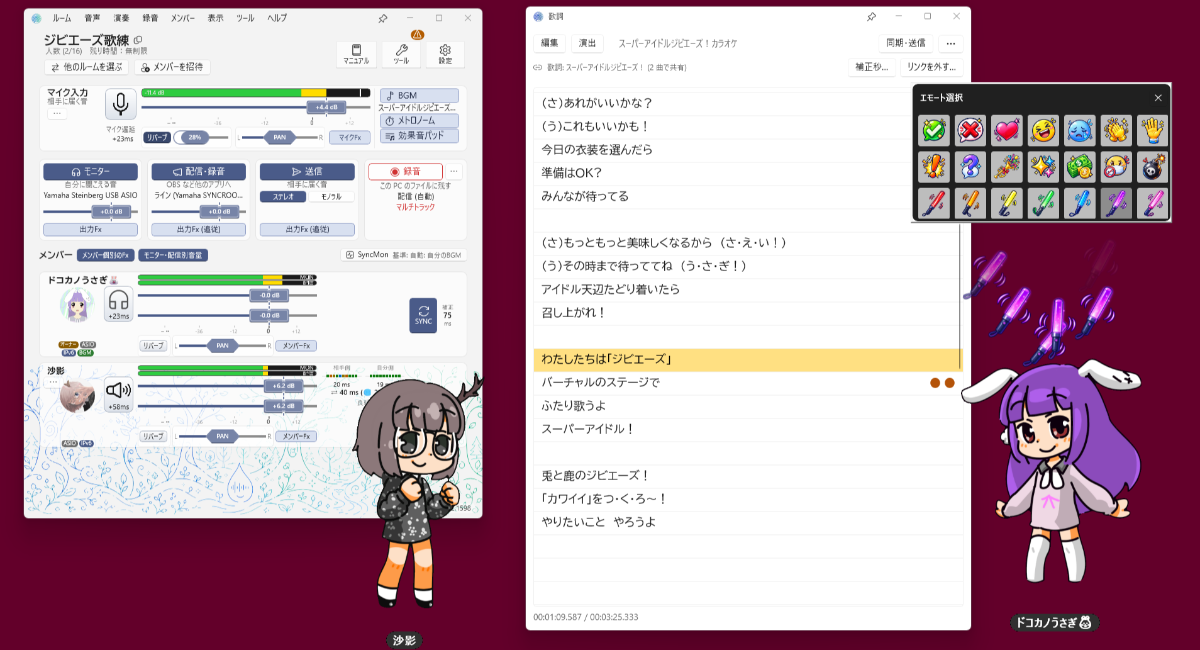Click the warning badge above ツール
This screenshot has height=650, width=1200.
[x=418, y=35]
